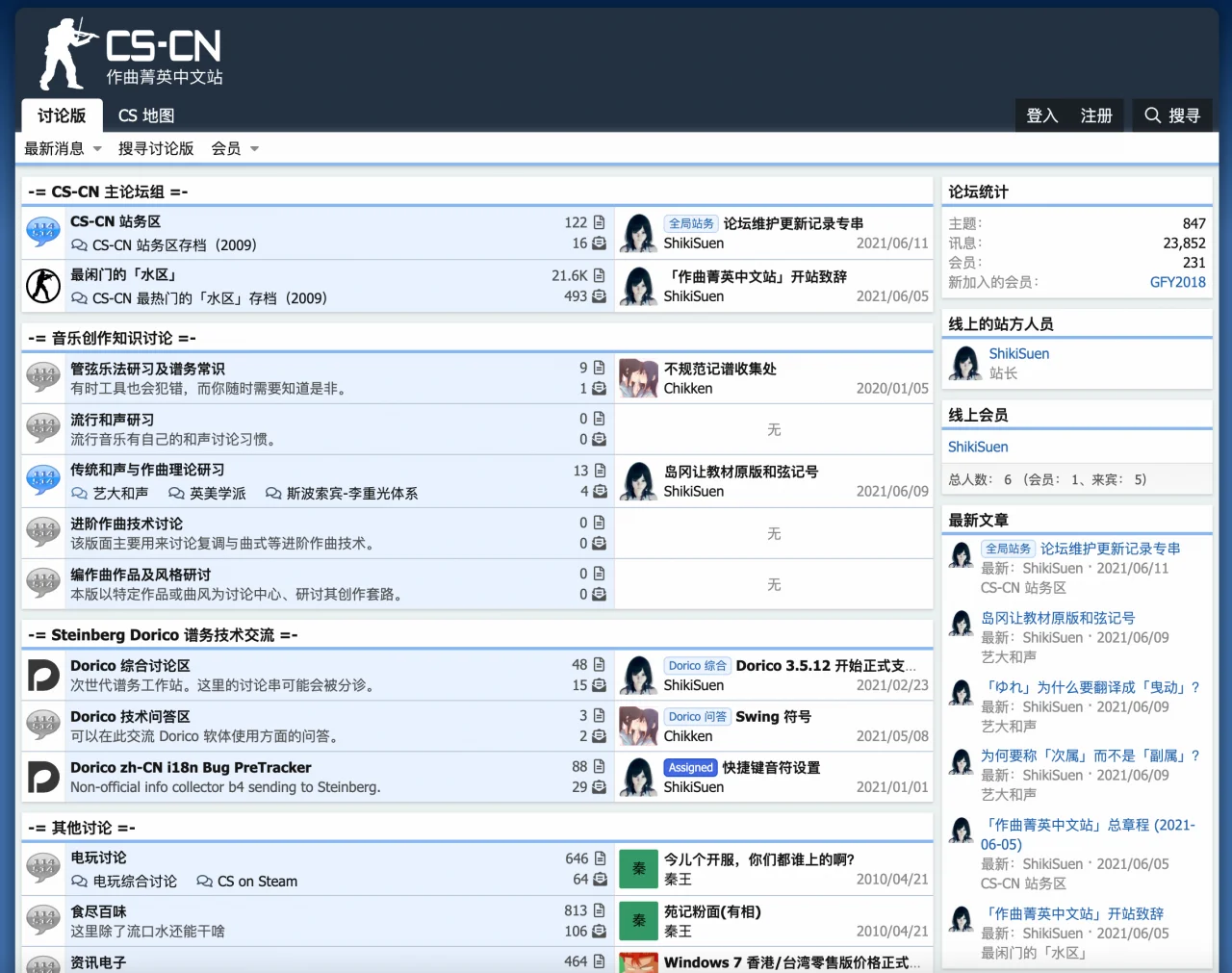Viewport: 1232px width, 973px height.
Task: Click the Dorico 综合讨论区 forum icon
Action: [43, 676]
